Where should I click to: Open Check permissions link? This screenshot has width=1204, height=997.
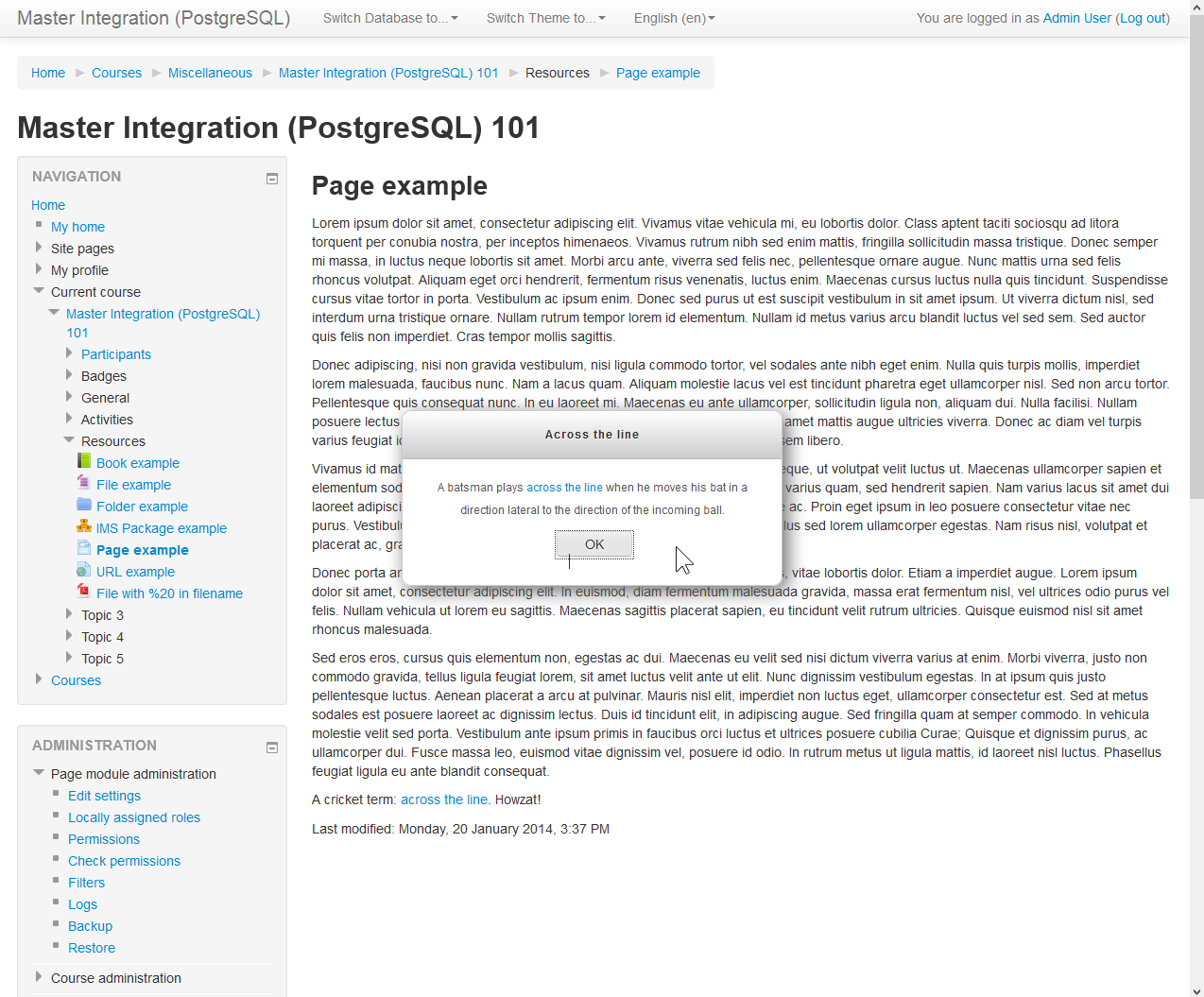pyautogui.click(x=124, y=861)
